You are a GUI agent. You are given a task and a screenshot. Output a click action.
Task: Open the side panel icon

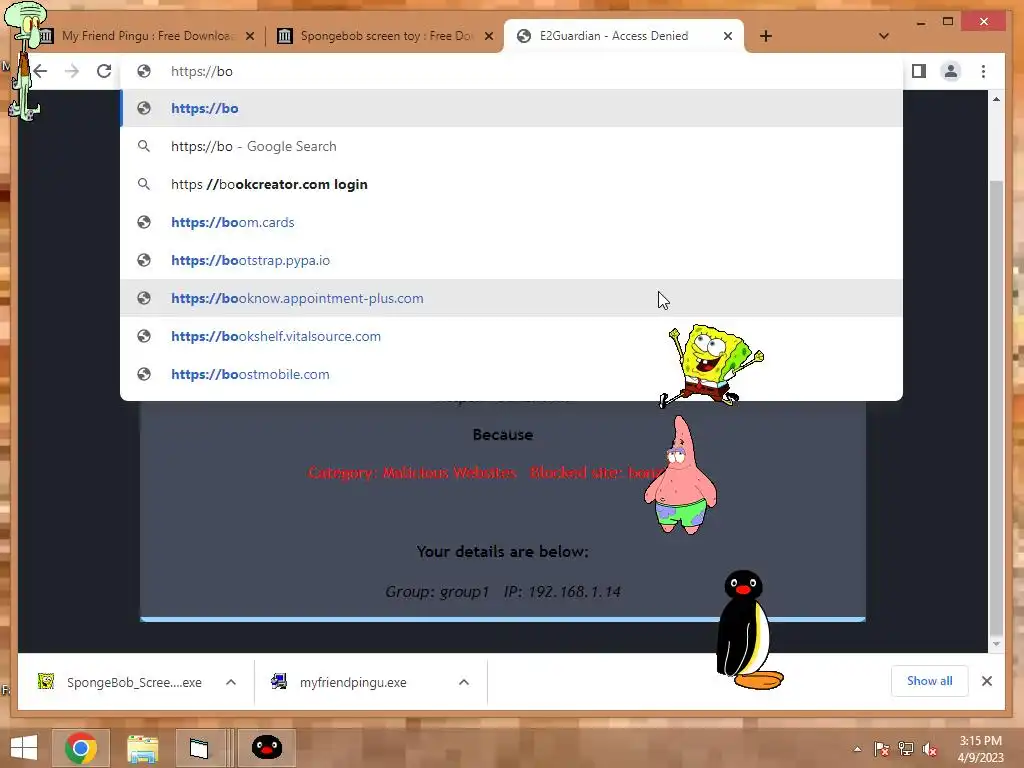coord(919,71)
